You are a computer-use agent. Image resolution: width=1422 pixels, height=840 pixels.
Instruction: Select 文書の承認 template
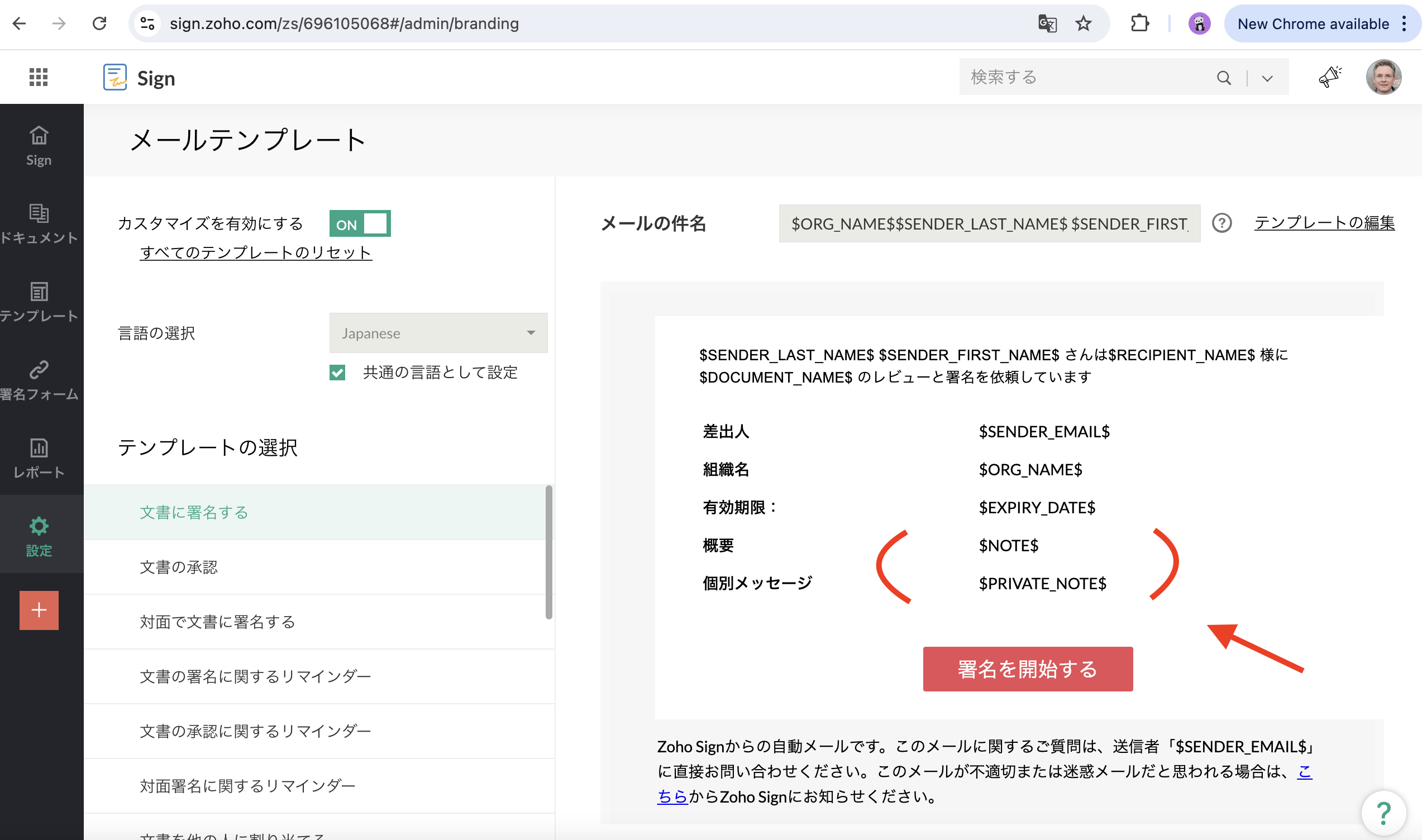click(x=179, y=567)
